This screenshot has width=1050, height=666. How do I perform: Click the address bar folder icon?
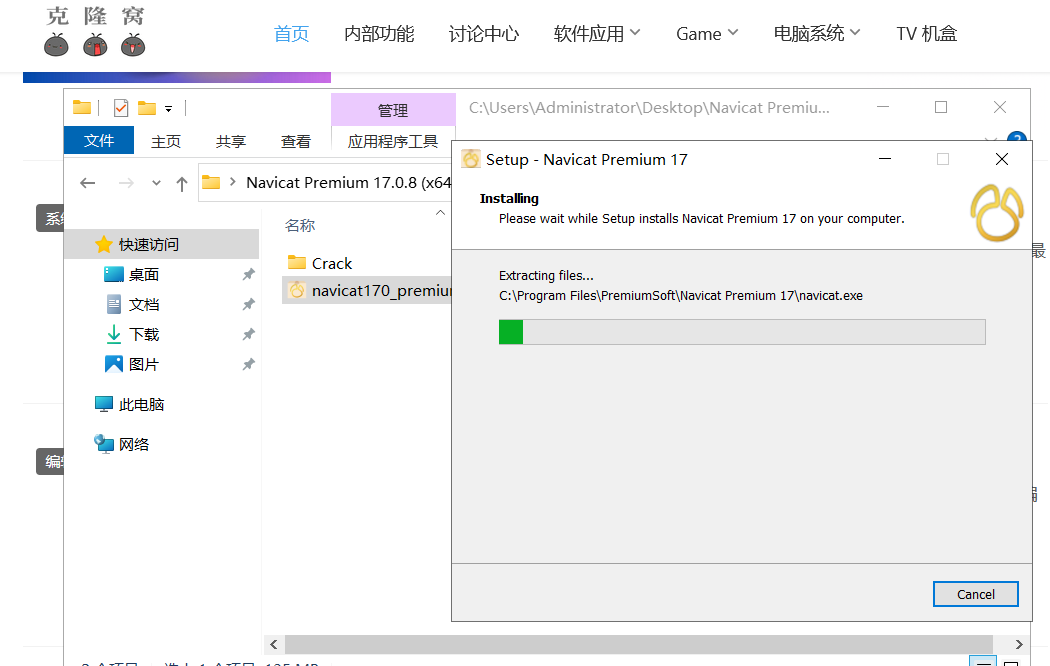point(211,182)
